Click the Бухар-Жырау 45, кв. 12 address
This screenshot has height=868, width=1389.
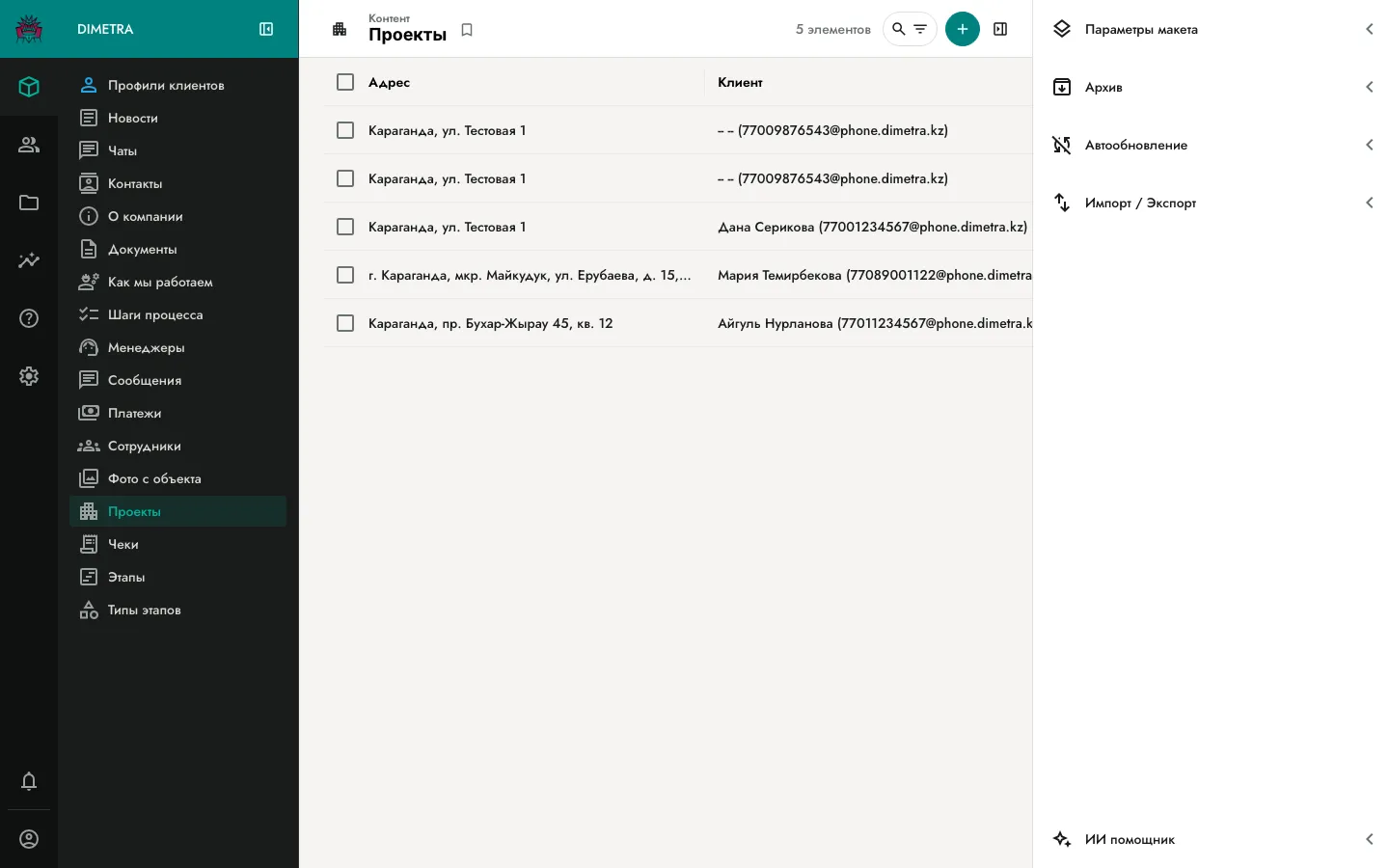click(x=490, y=323)
